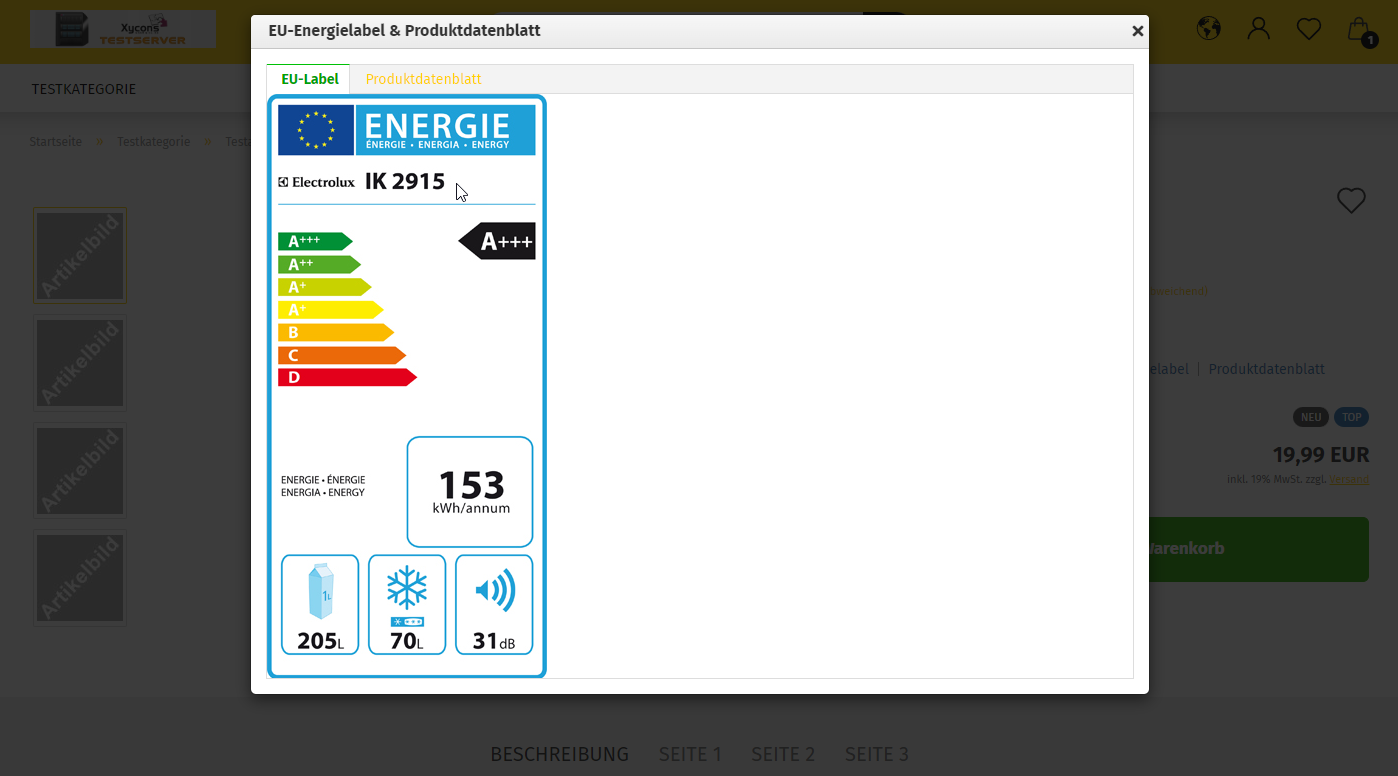Add product to wishlist heart icon
This screenshot has height=776, width=1398.
pos(1351,201)
